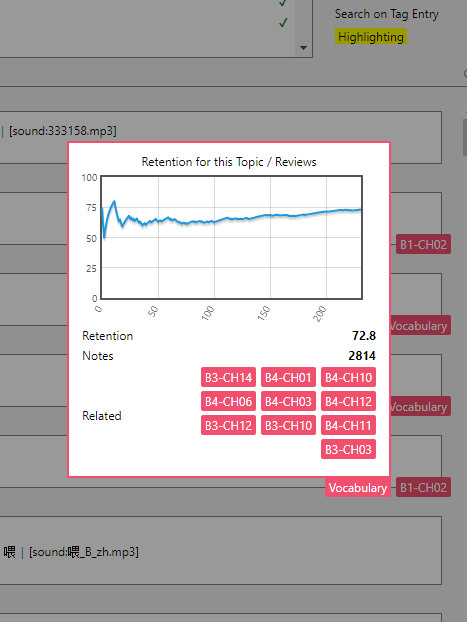Click the B3-CH12 related tag
Screen dimensions: 467x622
click(228, 425)
